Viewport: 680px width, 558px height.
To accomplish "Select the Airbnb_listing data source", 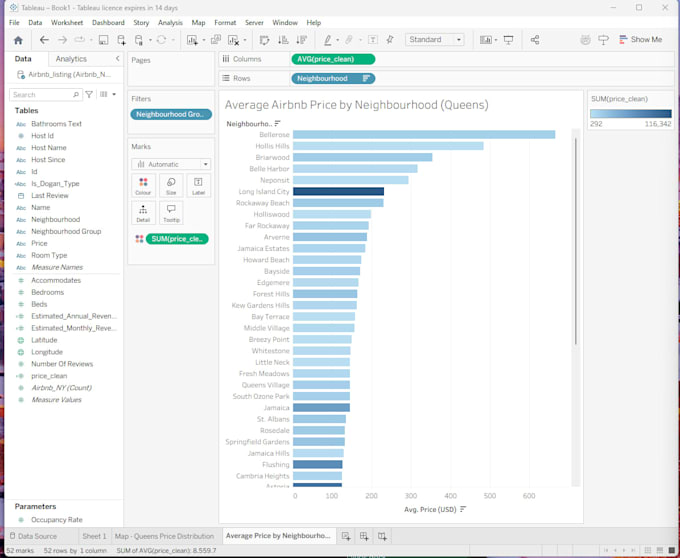I will pyautogui.click(x=64, y=75).
